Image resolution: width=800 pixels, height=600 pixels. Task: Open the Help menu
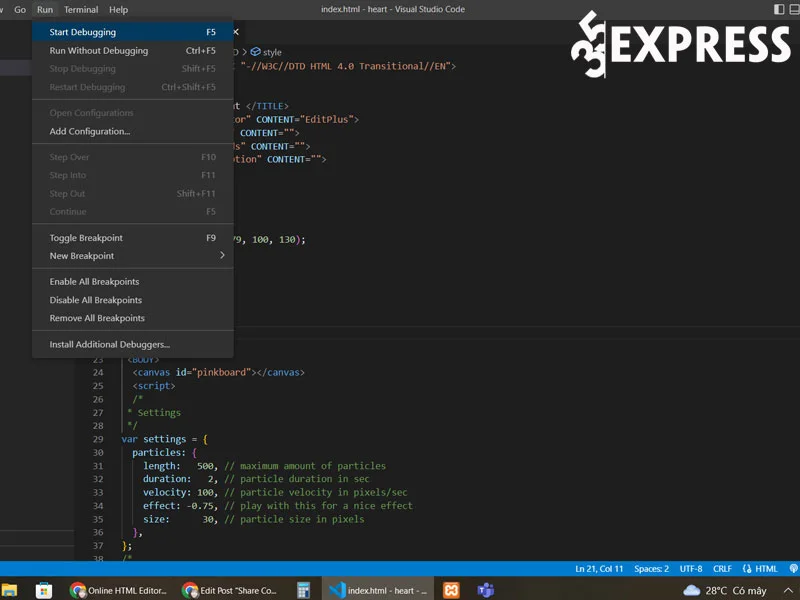[118, 10]
